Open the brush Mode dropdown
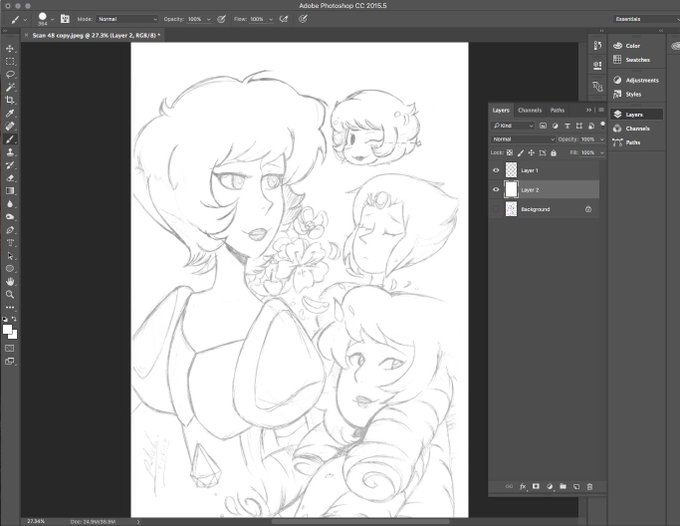Screen dimensions: 680x526 pyautogui.click(x=127, y=19)
